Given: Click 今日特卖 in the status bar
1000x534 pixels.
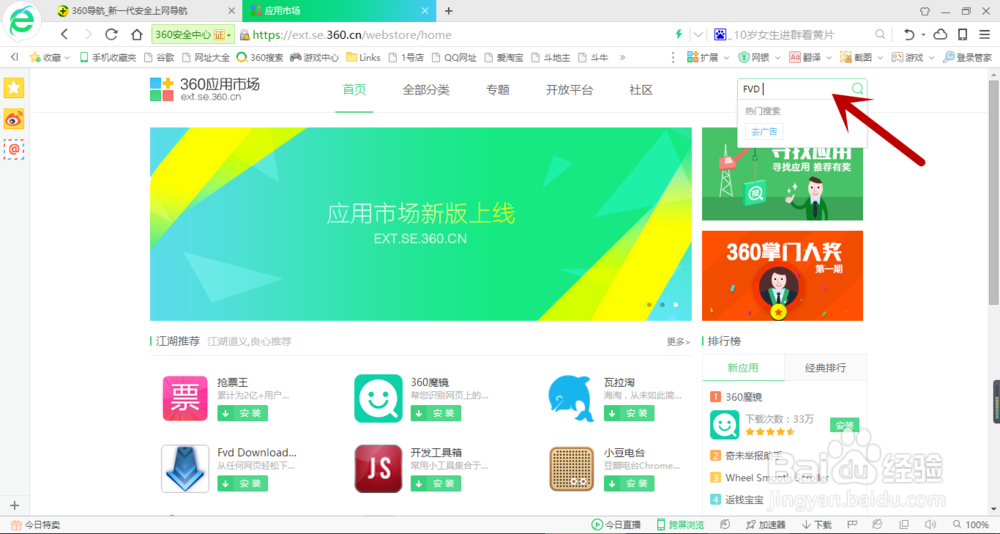Looking at the screenshot, I should 35,524.
